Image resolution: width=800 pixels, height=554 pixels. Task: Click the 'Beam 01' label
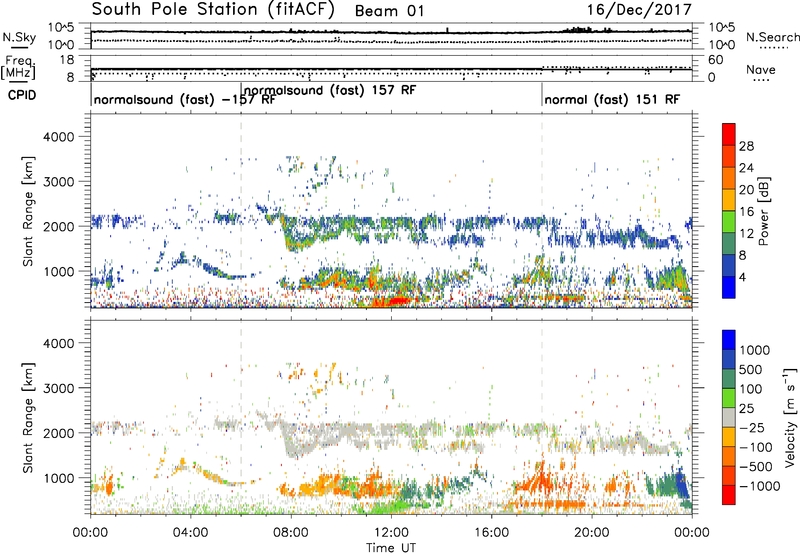click(x=389, y=11)
